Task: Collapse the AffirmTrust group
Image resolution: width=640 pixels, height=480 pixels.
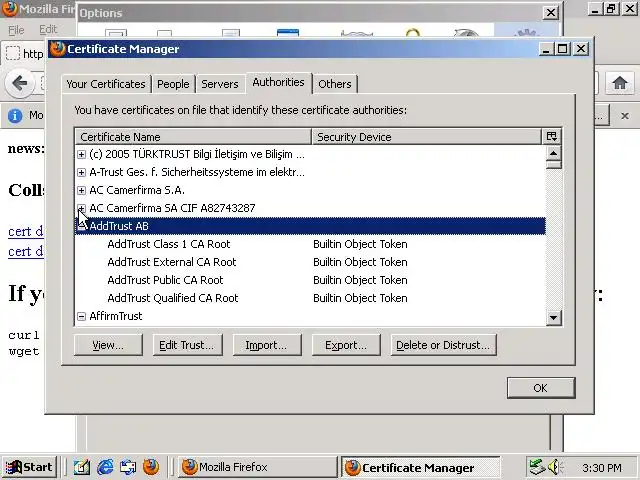Action: tap(81, 316)
